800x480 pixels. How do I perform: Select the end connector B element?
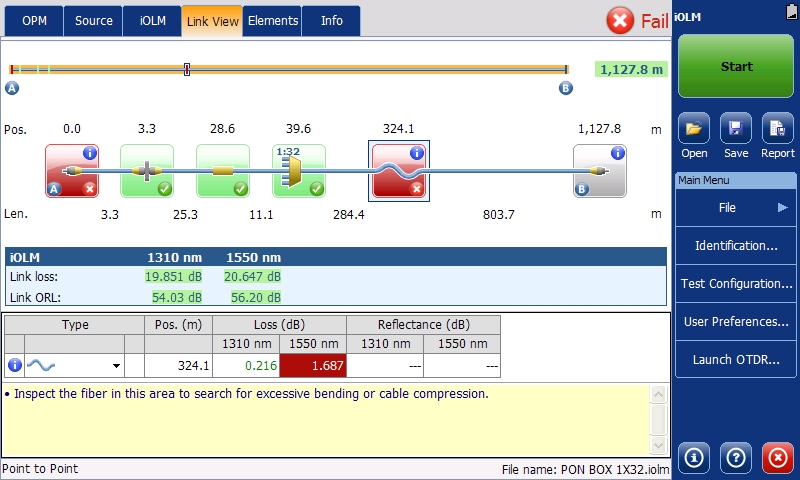pyautogui.click(x=599, y=171)
